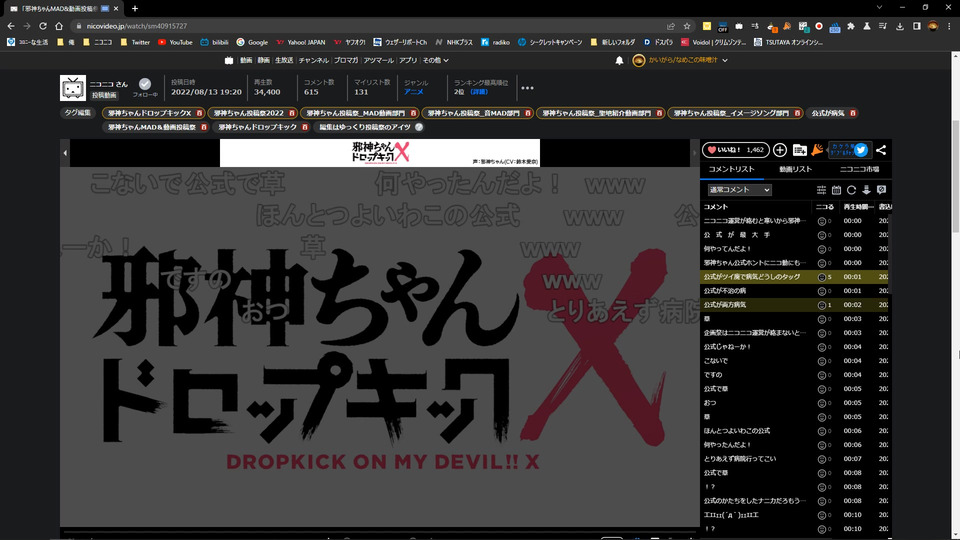The width and height of the screenshot is (960, 540).
Task: Click the share icon beside the Twitter button
Action: coord(881,150)
